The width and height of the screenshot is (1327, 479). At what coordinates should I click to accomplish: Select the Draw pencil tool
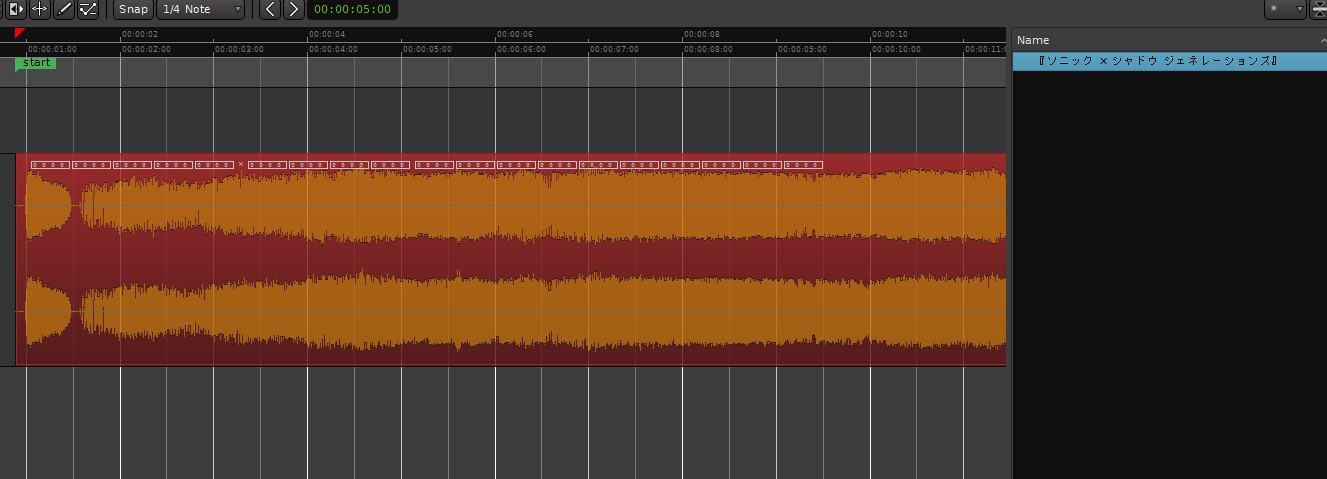click(x=64, y=9)
